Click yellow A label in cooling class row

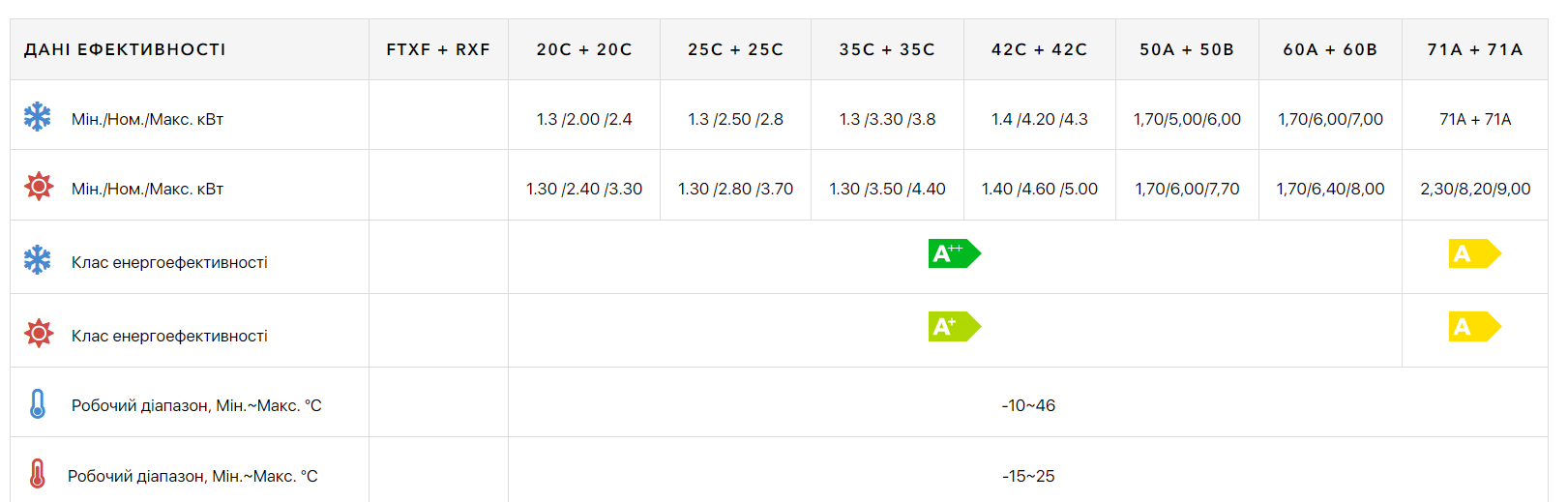click(1475, 253)
